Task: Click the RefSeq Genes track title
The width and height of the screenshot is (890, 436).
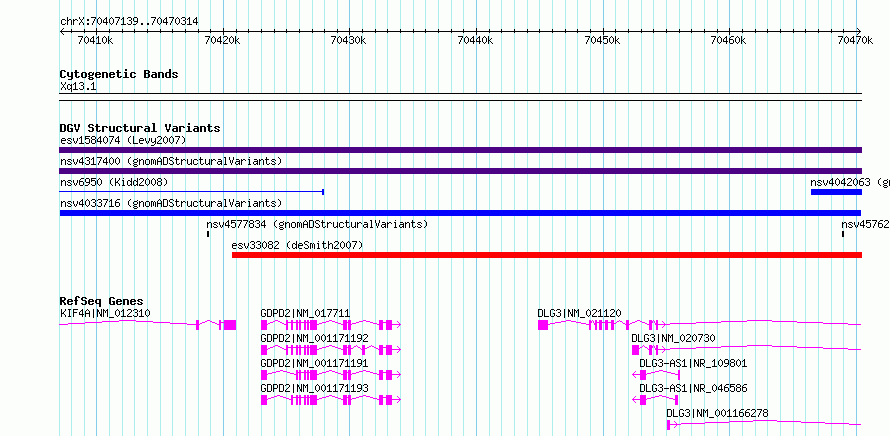Action: click(x=102, y=301)
